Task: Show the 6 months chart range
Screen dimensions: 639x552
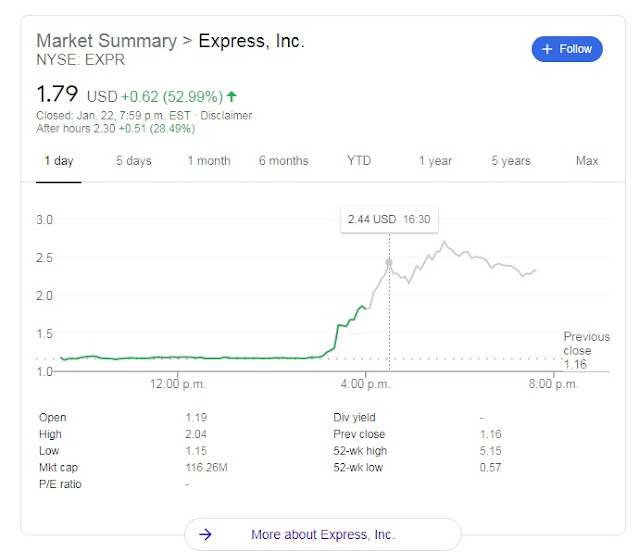Action: 283,161
